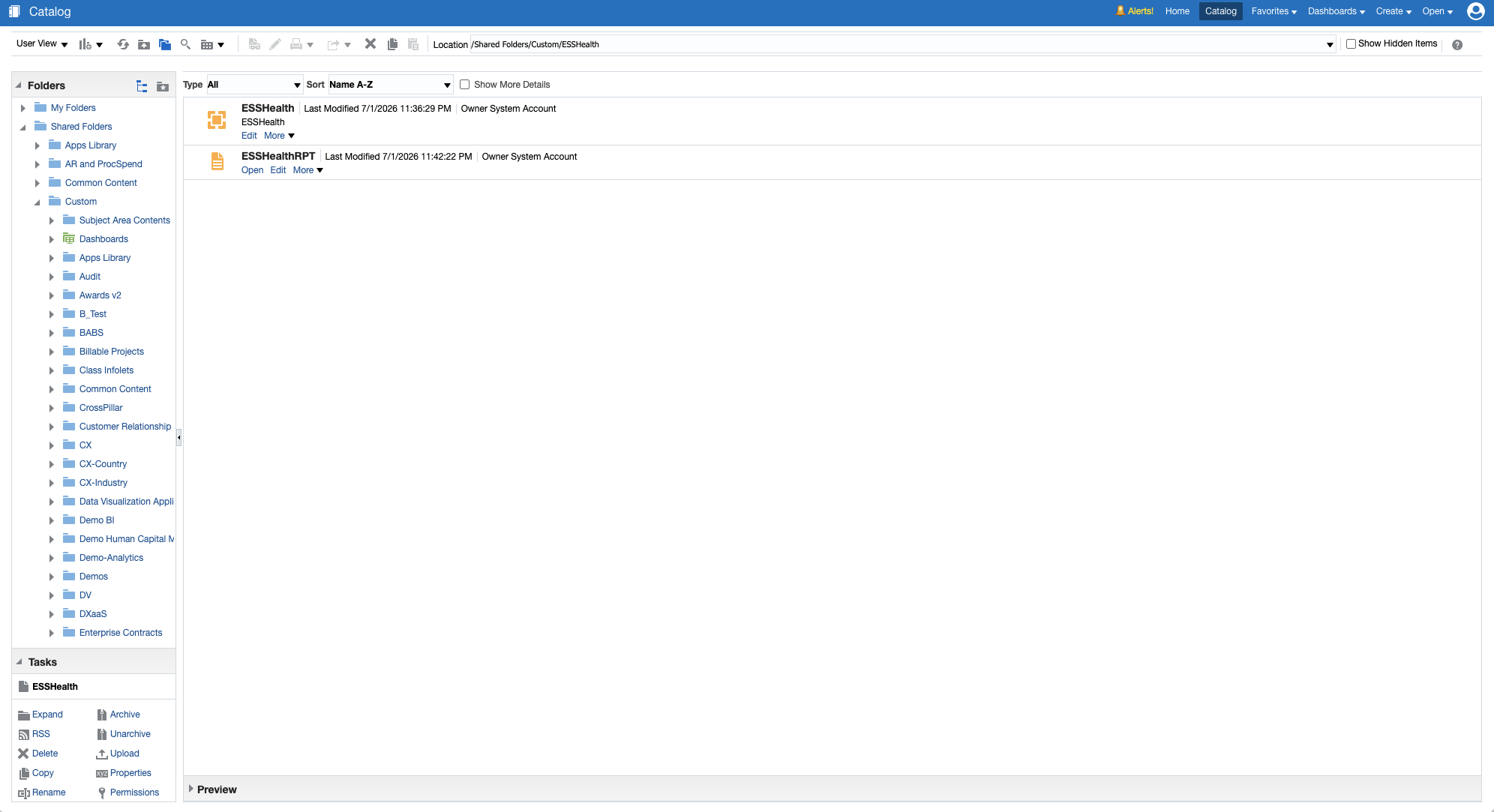Click the New (create object) toolbar icon
This screenshot has height=812, width=1494.
90,44
